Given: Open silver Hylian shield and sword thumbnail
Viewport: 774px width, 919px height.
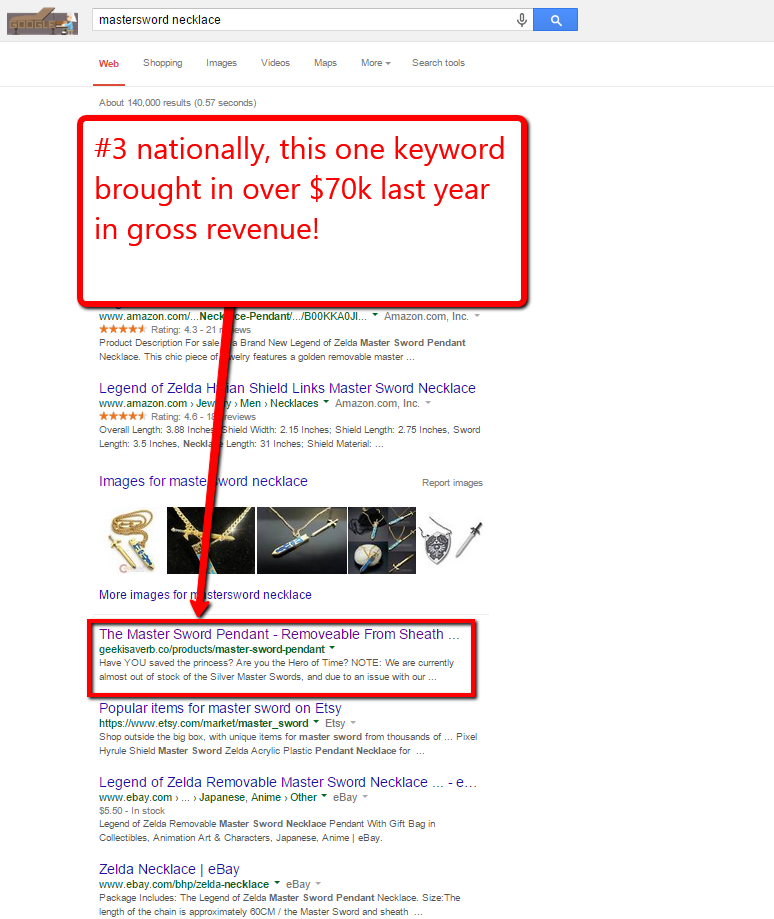Looking at the screenshot, I should click(x=451, y=540).
